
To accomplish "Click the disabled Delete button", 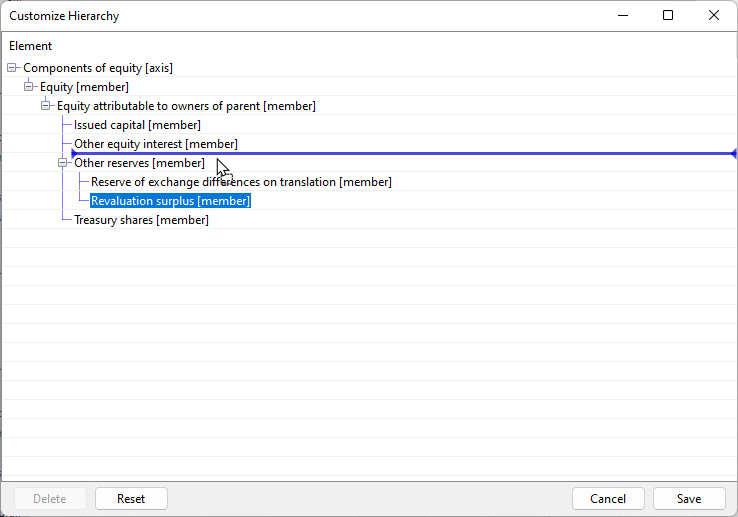I will pyautogui.click(x=50, y=499).
